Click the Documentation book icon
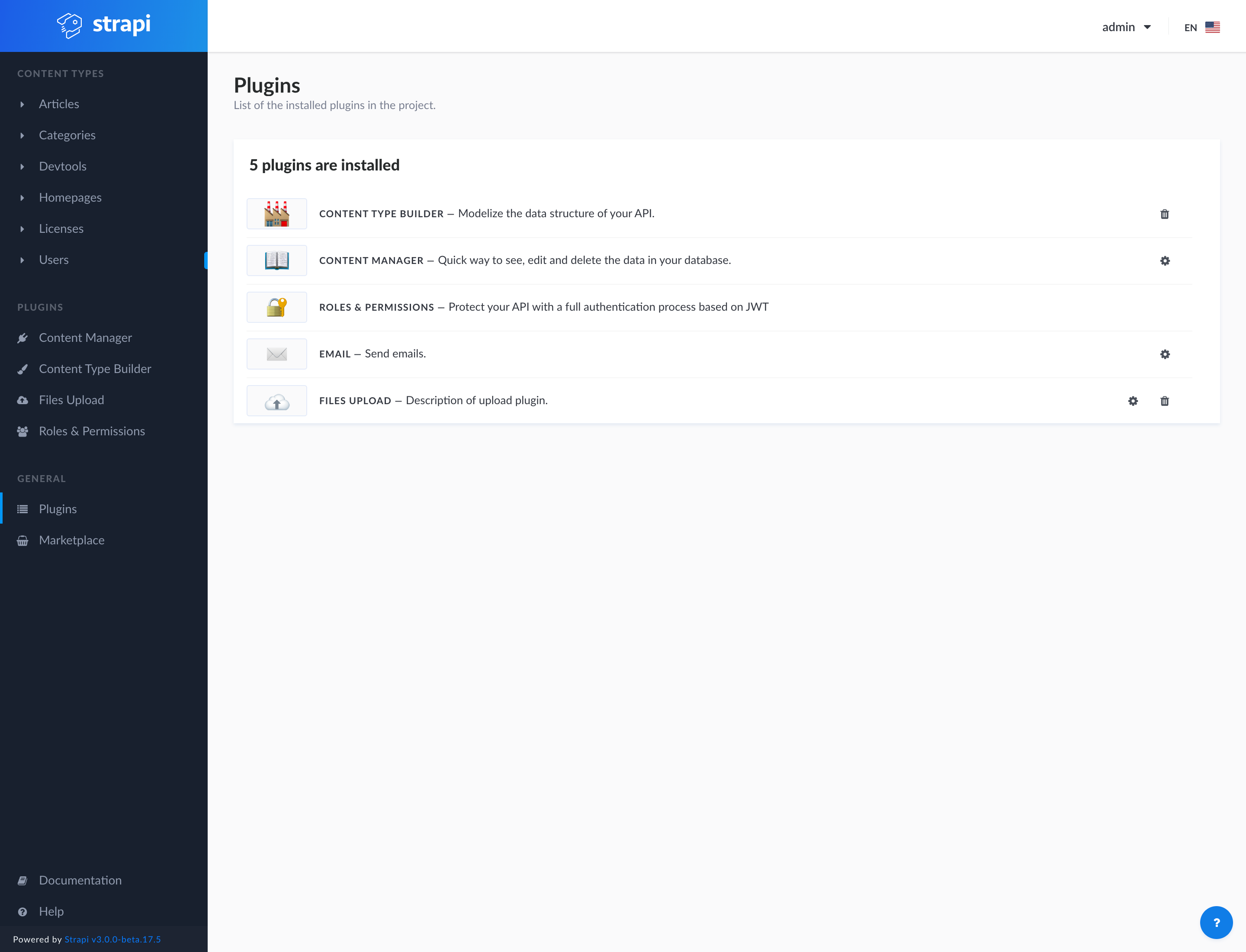This screenshot has height=952, width=1246. pos(22,881)
